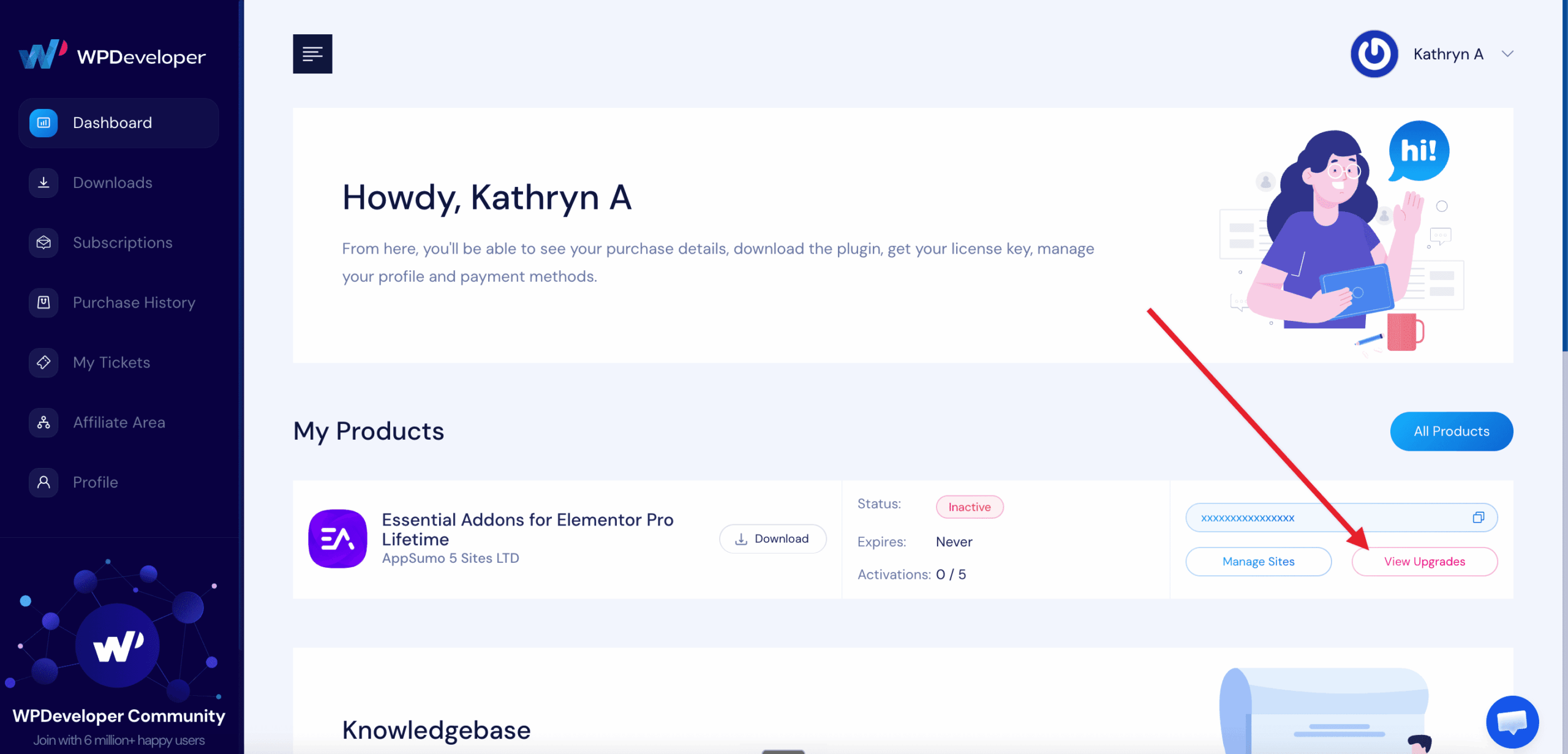The image size is (1568, 754).
Task: Toggle the sidebar with the hamburger menu button
Action: pos(312,54)
